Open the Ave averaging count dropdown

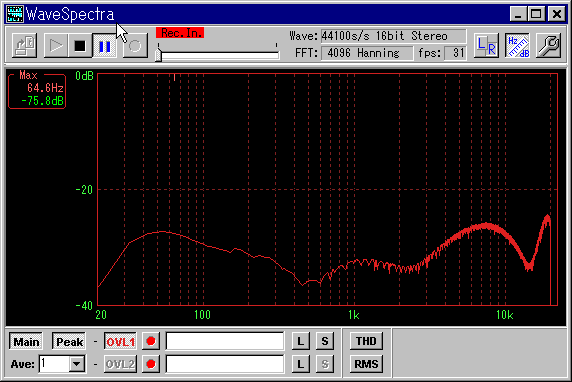coord(77,364)
